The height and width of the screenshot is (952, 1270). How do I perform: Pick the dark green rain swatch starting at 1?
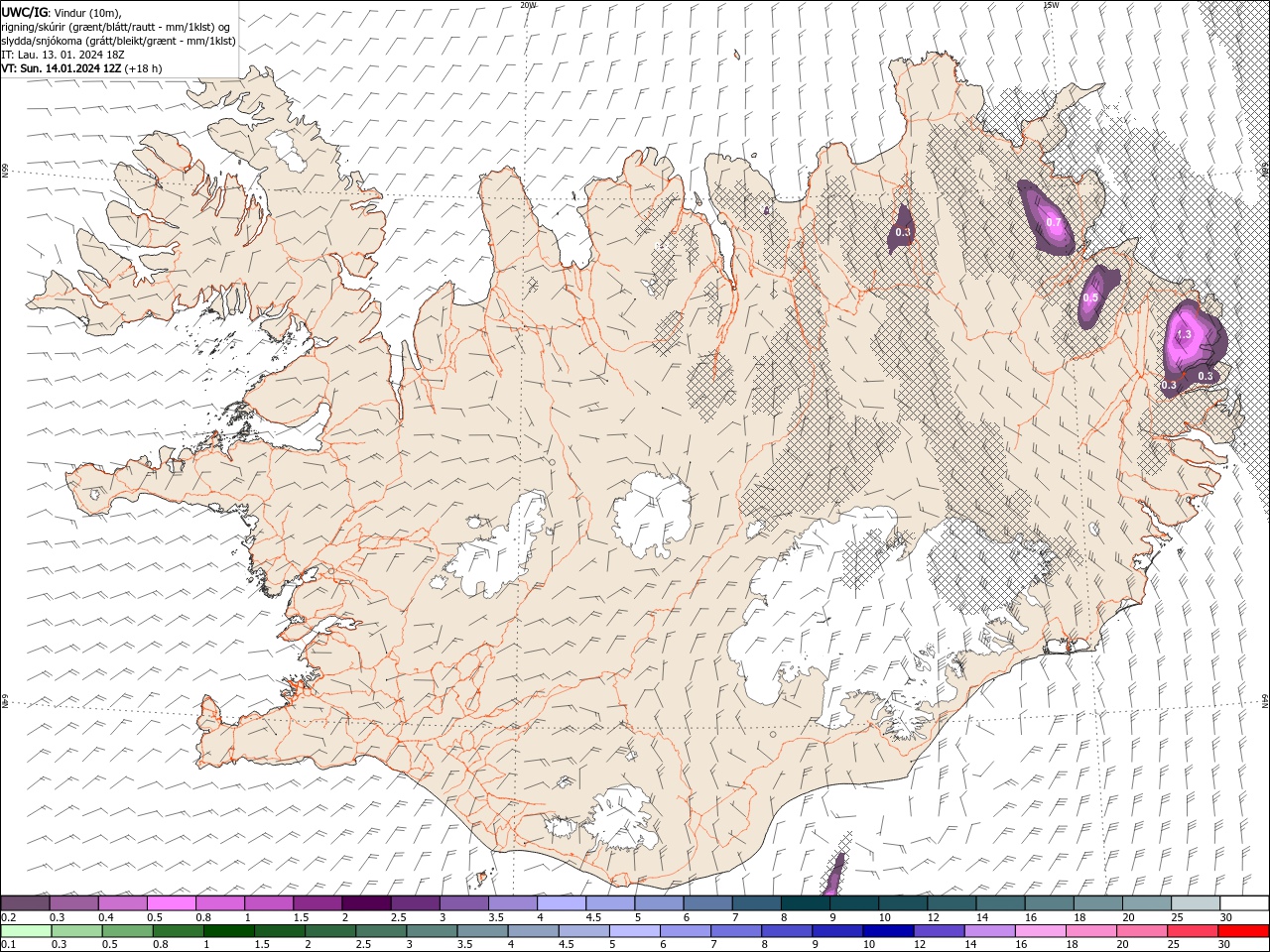228,930
